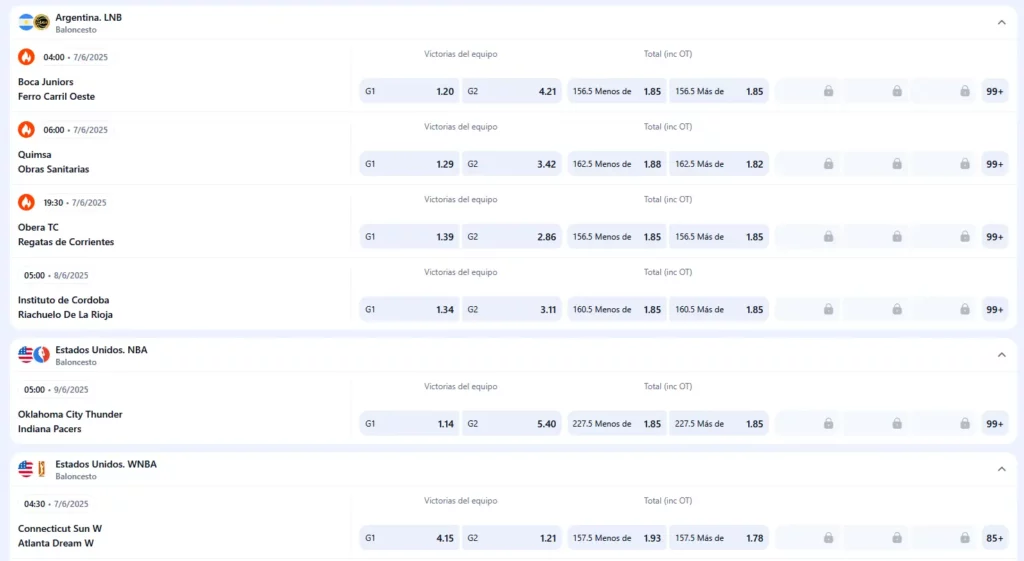This screenshot has width=1024, height=561.
Task: Open 85+ markets for Connecticut Sun match
Action: [994, 538]
